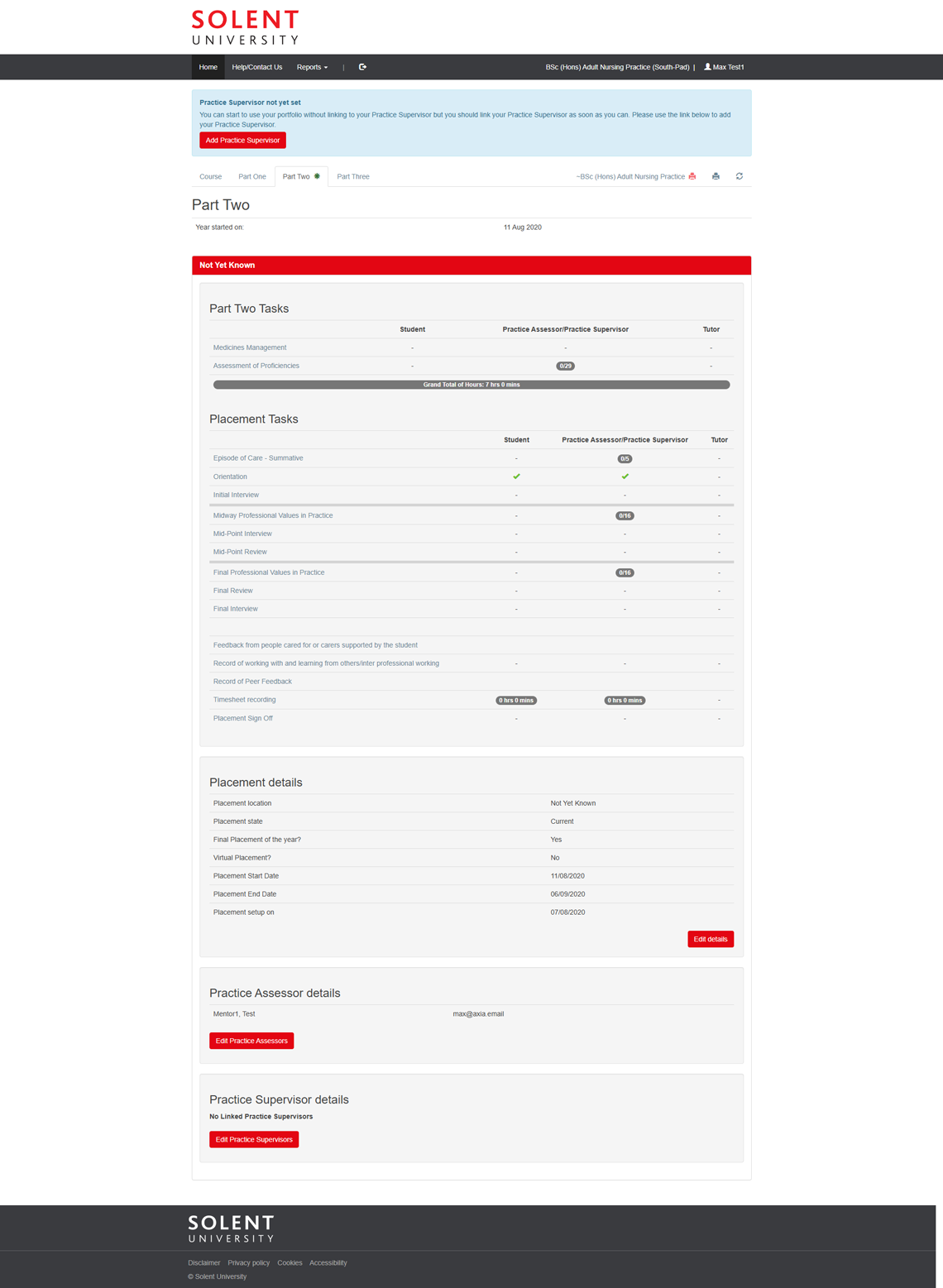Viewport: 943px width, 1288px height.
Task: Click Practice Assessor 0 hrs 0 mins timesheet badge
Action: tap(625, 700)
